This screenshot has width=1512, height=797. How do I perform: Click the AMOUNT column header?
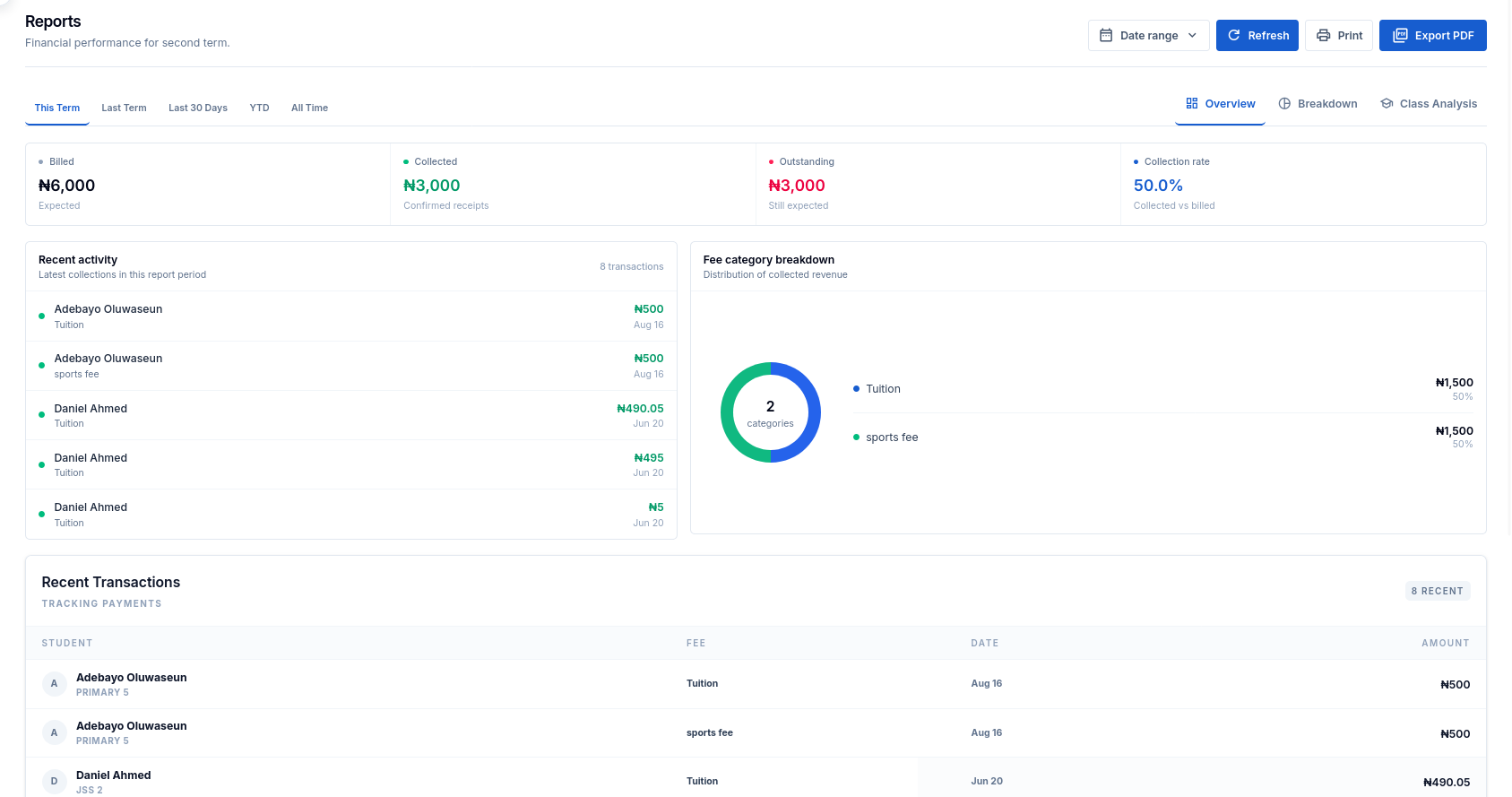(1446, 644)
